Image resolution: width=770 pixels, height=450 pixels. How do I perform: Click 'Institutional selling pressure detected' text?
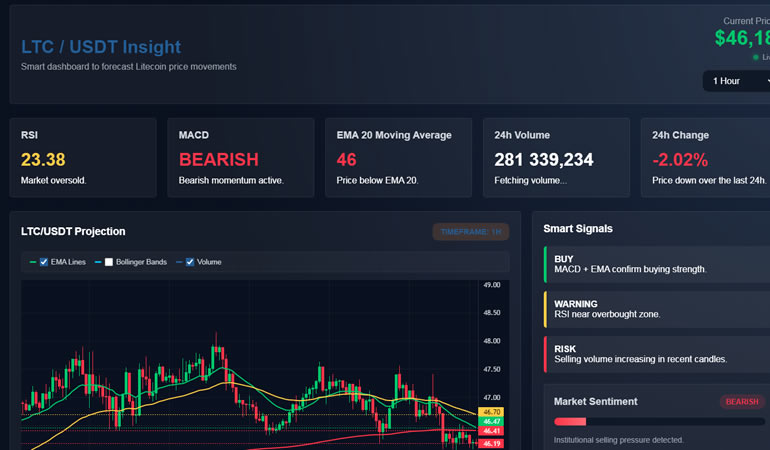pyautogui.click(x=618, y=440)
